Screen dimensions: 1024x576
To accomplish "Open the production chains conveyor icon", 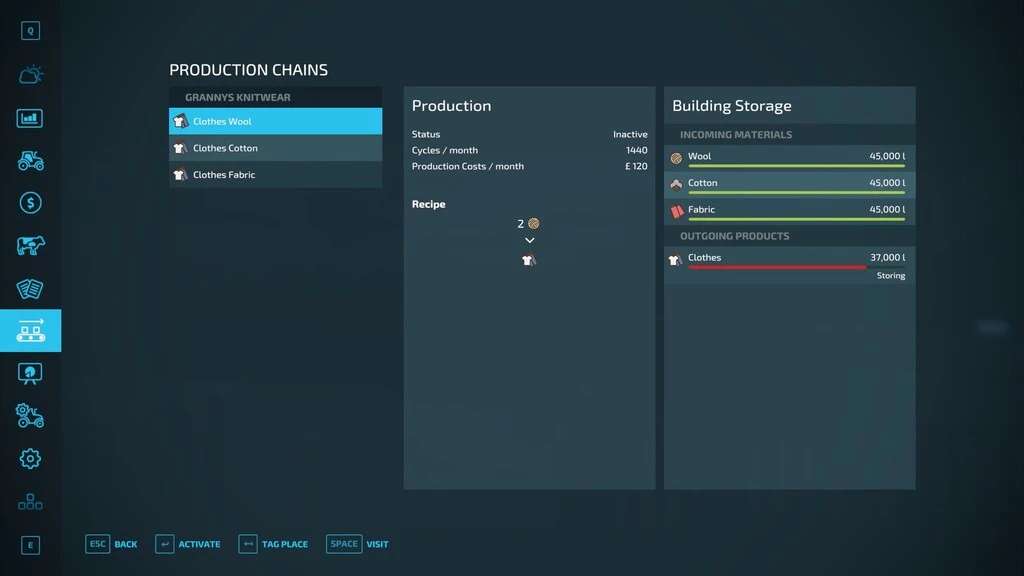I will coord(30,331).
